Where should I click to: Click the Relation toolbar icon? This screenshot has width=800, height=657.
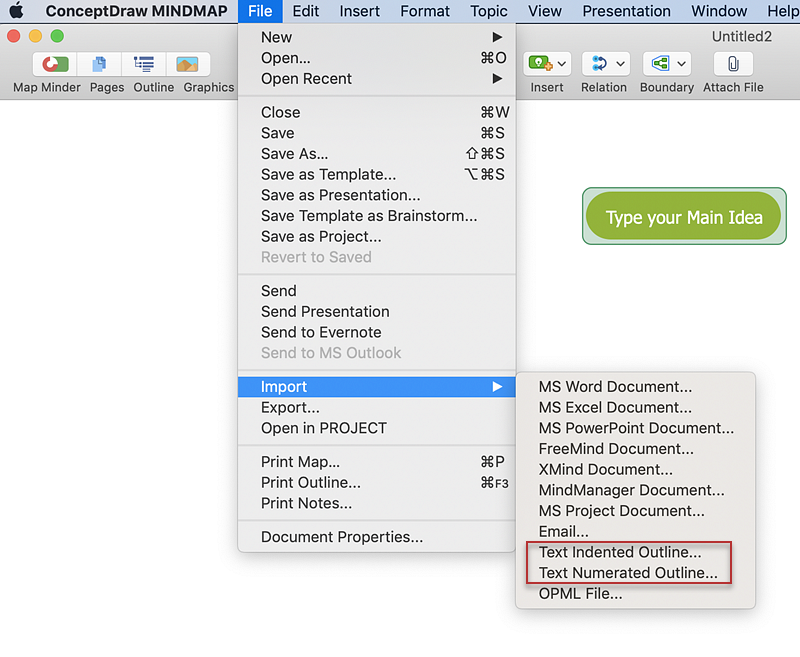[599, 64]
